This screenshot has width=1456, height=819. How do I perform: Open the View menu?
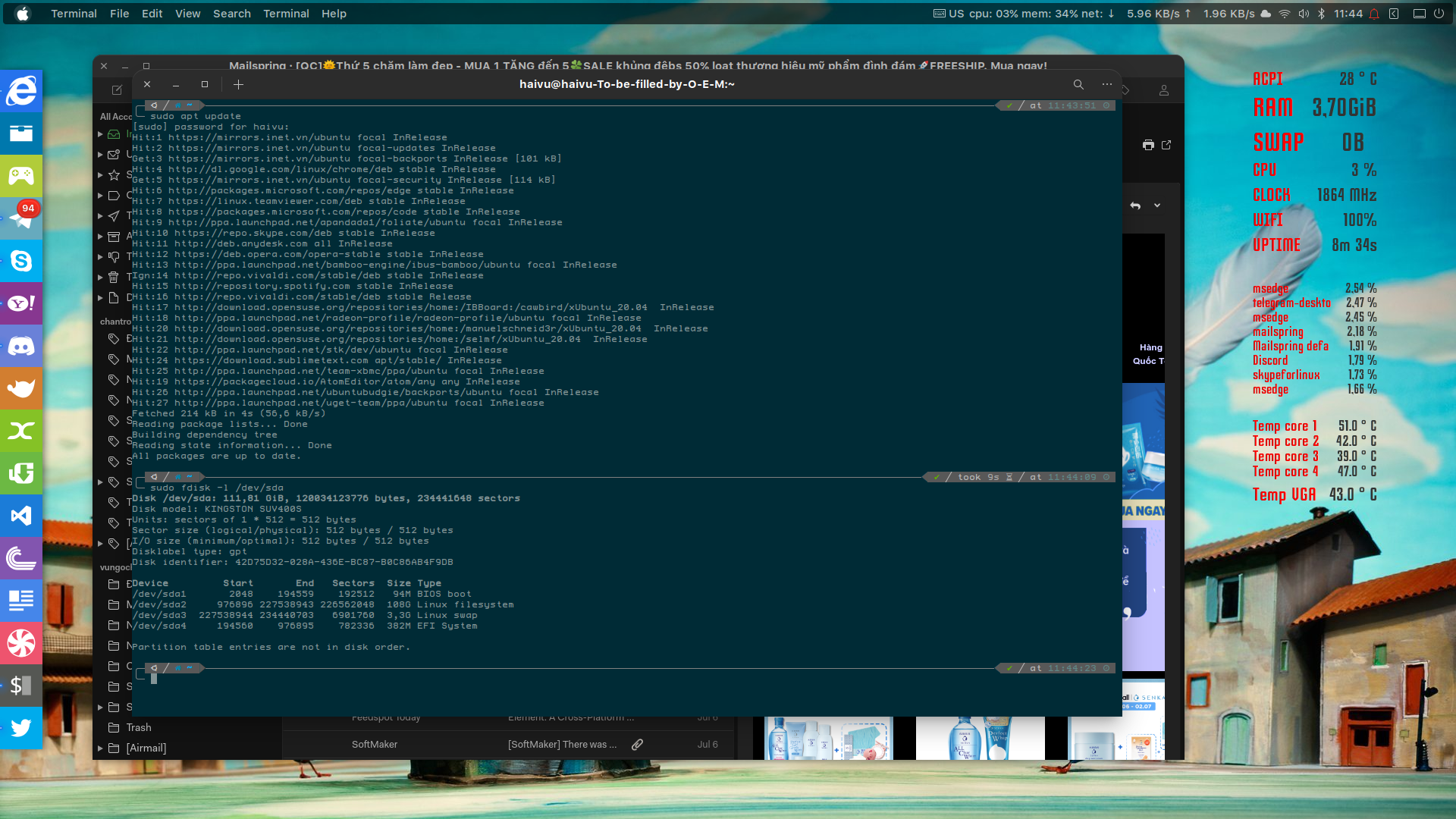coord(187,14)
